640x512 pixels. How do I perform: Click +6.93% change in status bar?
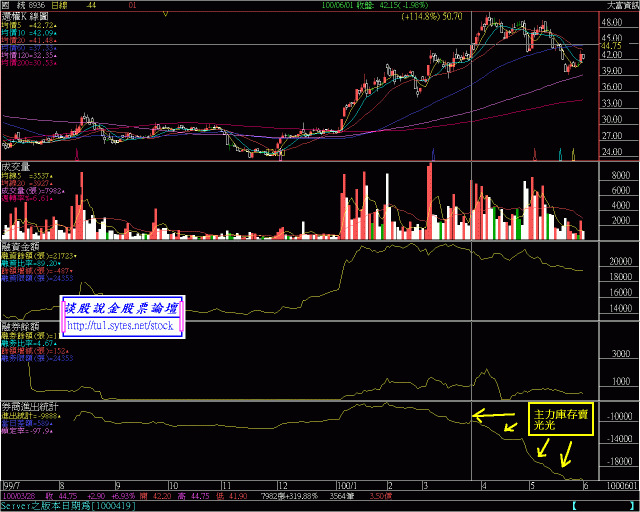pyautogui.click(x=124, y=496)
